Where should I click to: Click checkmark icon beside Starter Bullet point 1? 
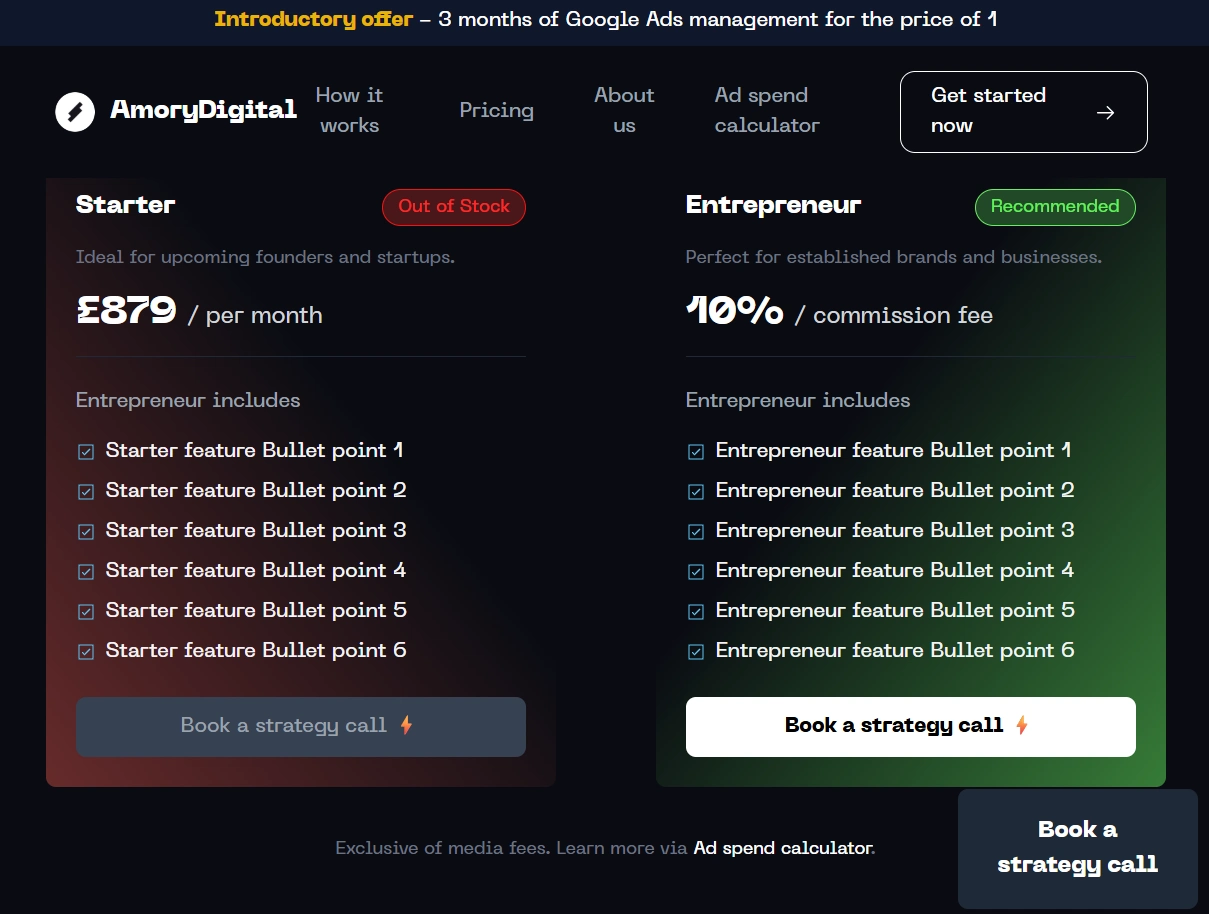[86, 452]
